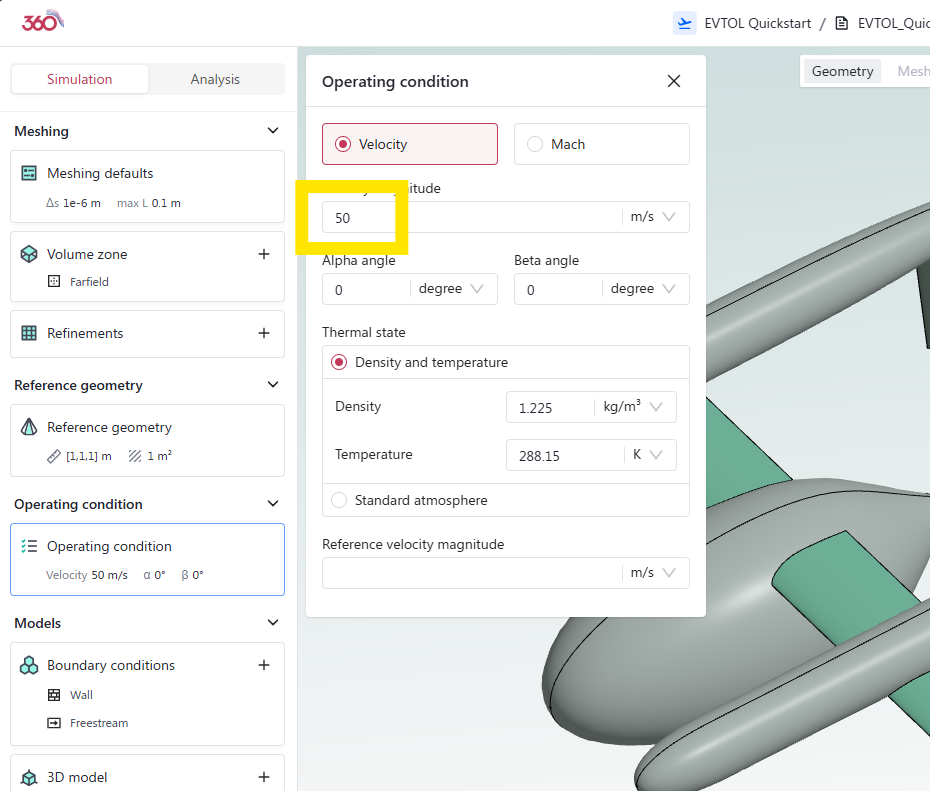Click the Volume zone cube icon
The image size is (930, 791).
29,254
